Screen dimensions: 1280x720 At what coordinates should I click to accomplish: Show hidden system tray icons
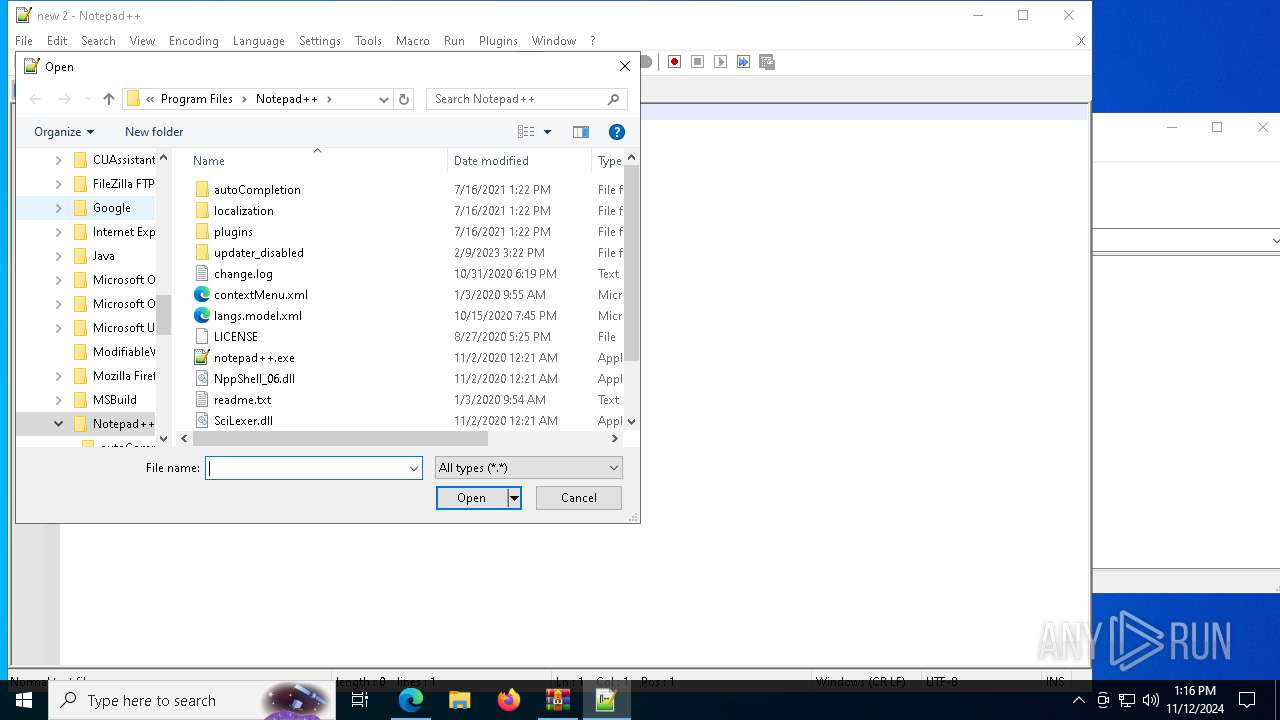[1078, 700]
